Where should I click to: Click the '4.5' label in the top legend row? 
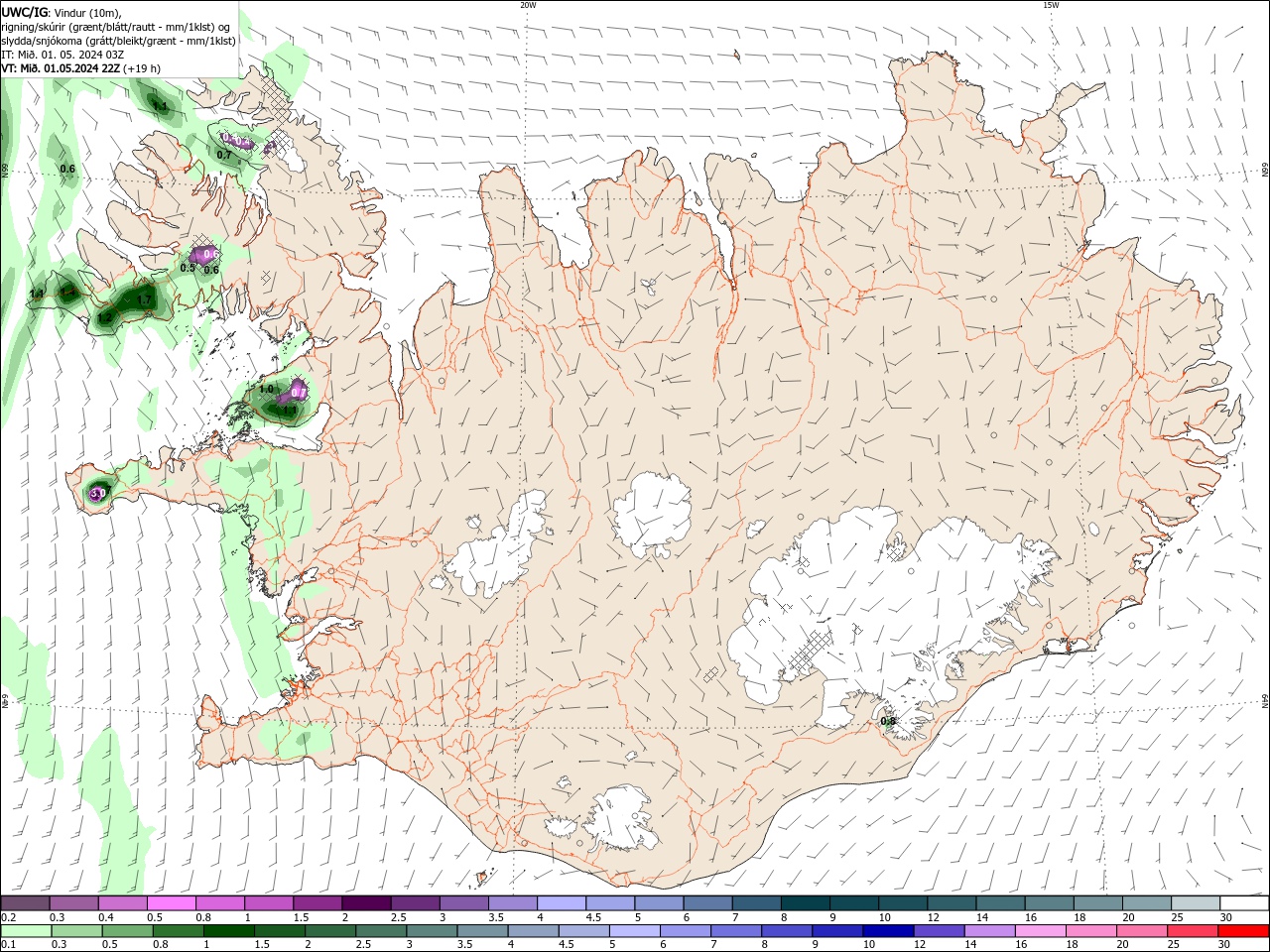[x=593, y=917]
